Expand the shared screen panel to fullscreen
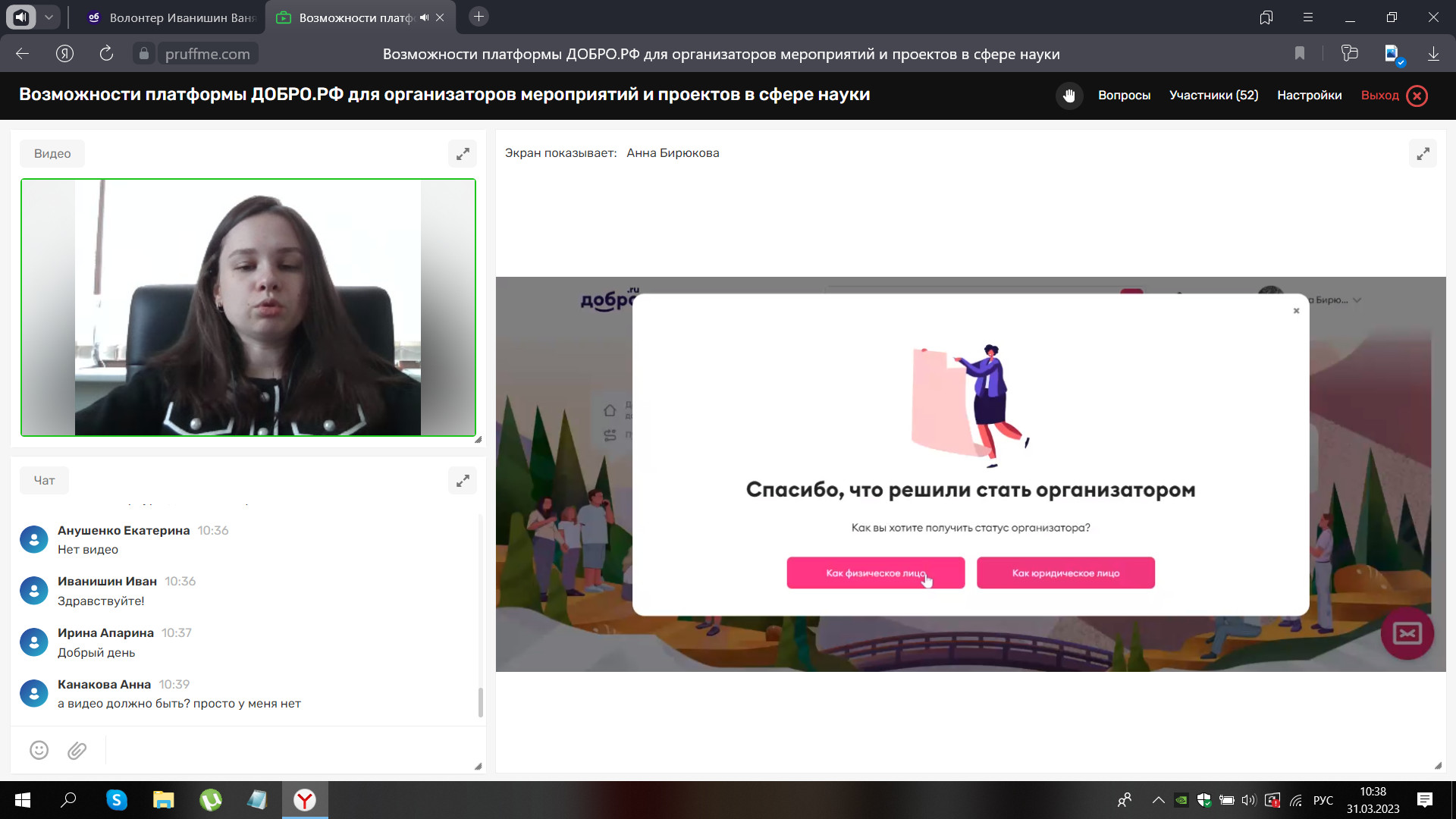1456x819 pixels. (x=1423, y=154)
